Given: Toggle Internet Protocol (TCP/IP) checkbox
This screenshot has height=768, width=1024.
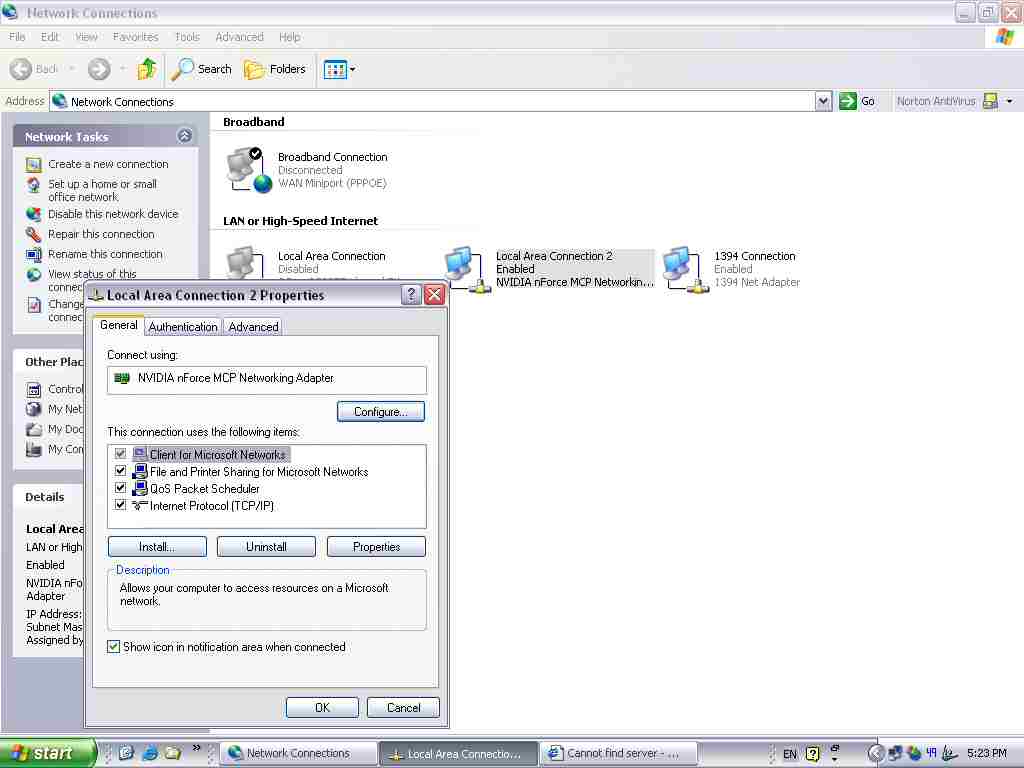Looking at the screenshot, I should tap(120, 505).
